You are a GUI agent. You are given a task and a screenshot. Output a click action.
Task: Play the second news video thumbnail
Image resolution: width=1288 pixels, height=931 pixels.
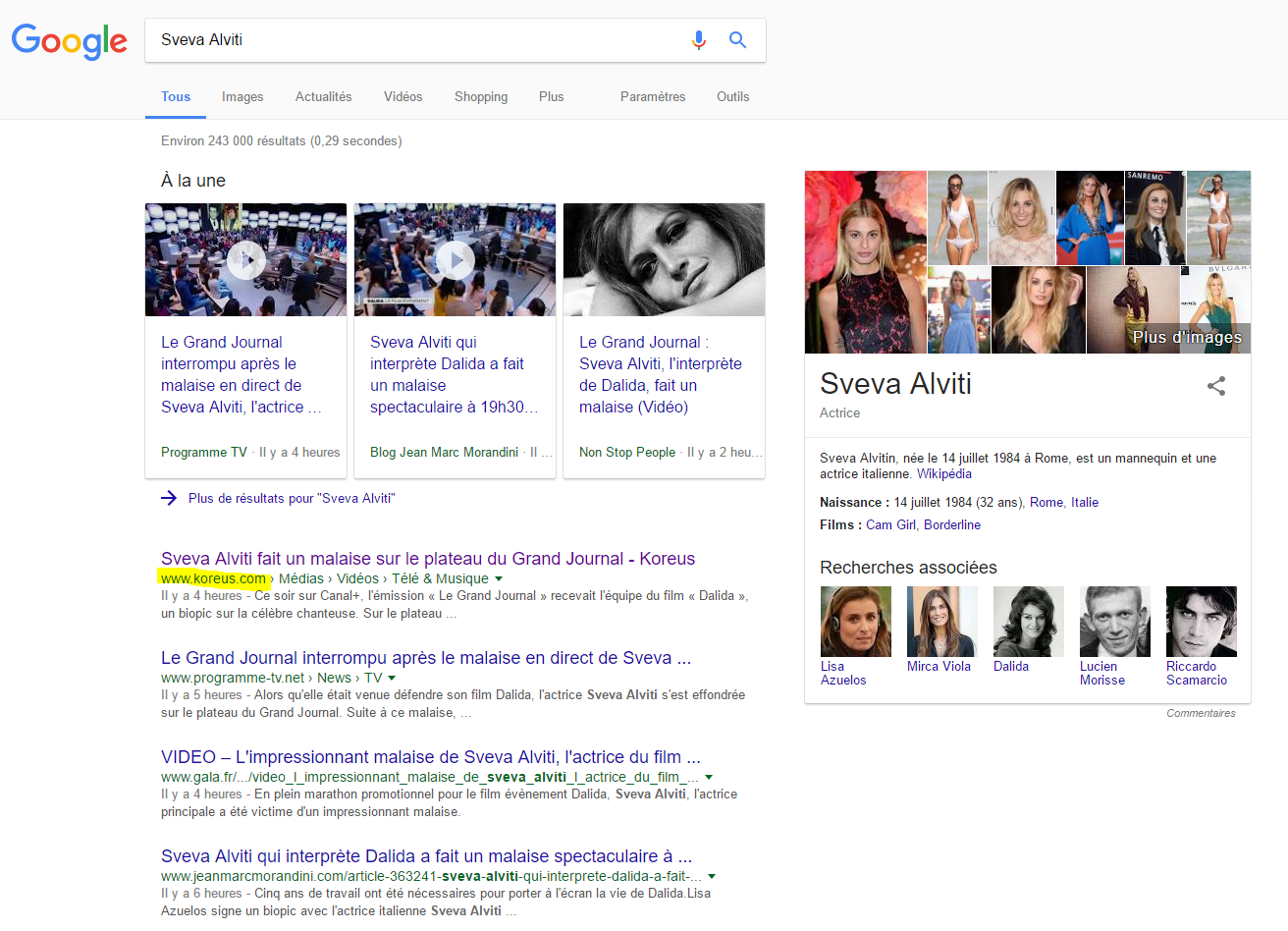tap(455, 260)
